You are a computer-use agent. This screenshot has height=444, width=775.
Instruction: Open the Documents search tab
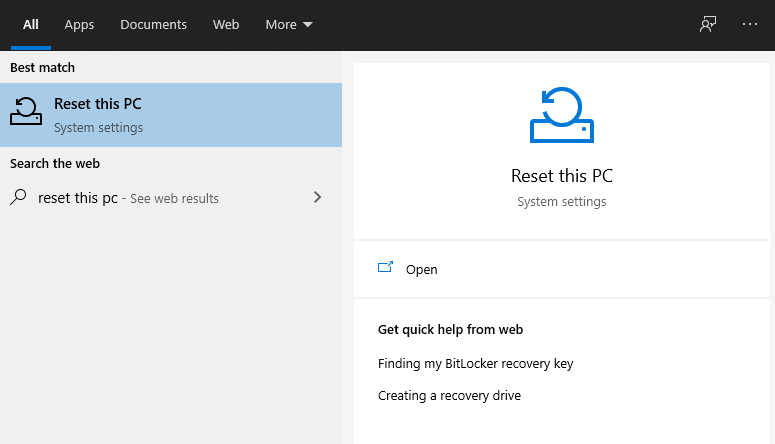(x=153, y=25)
